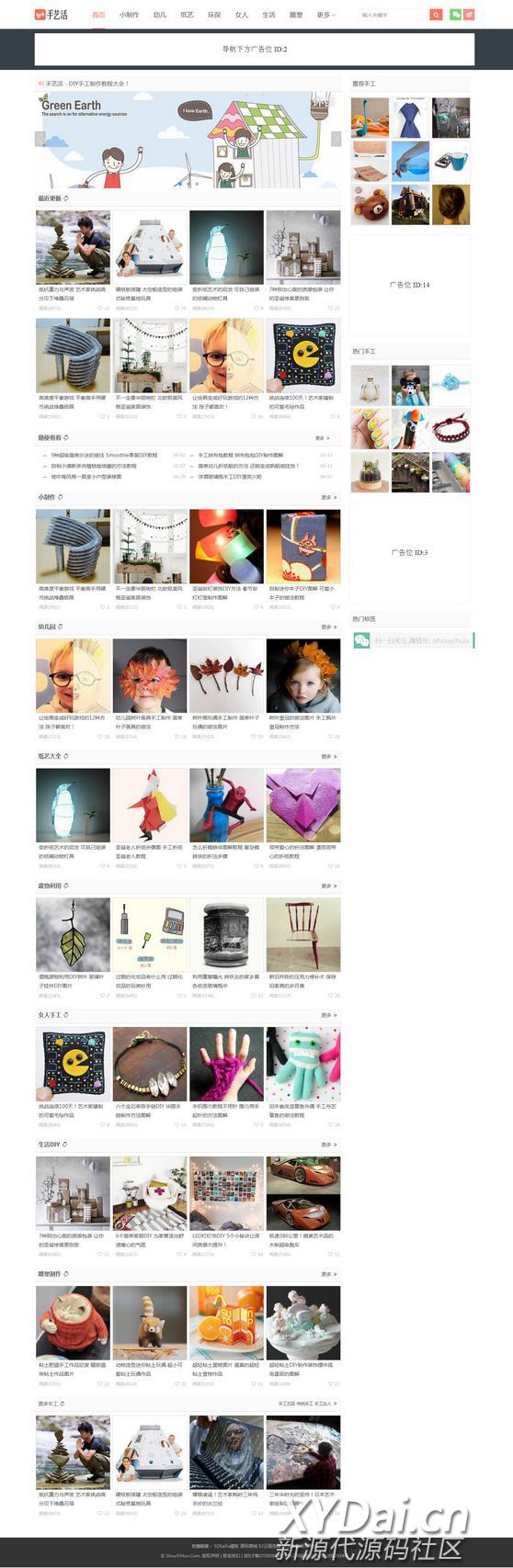Go to the previous banner slide

(40, 139)
